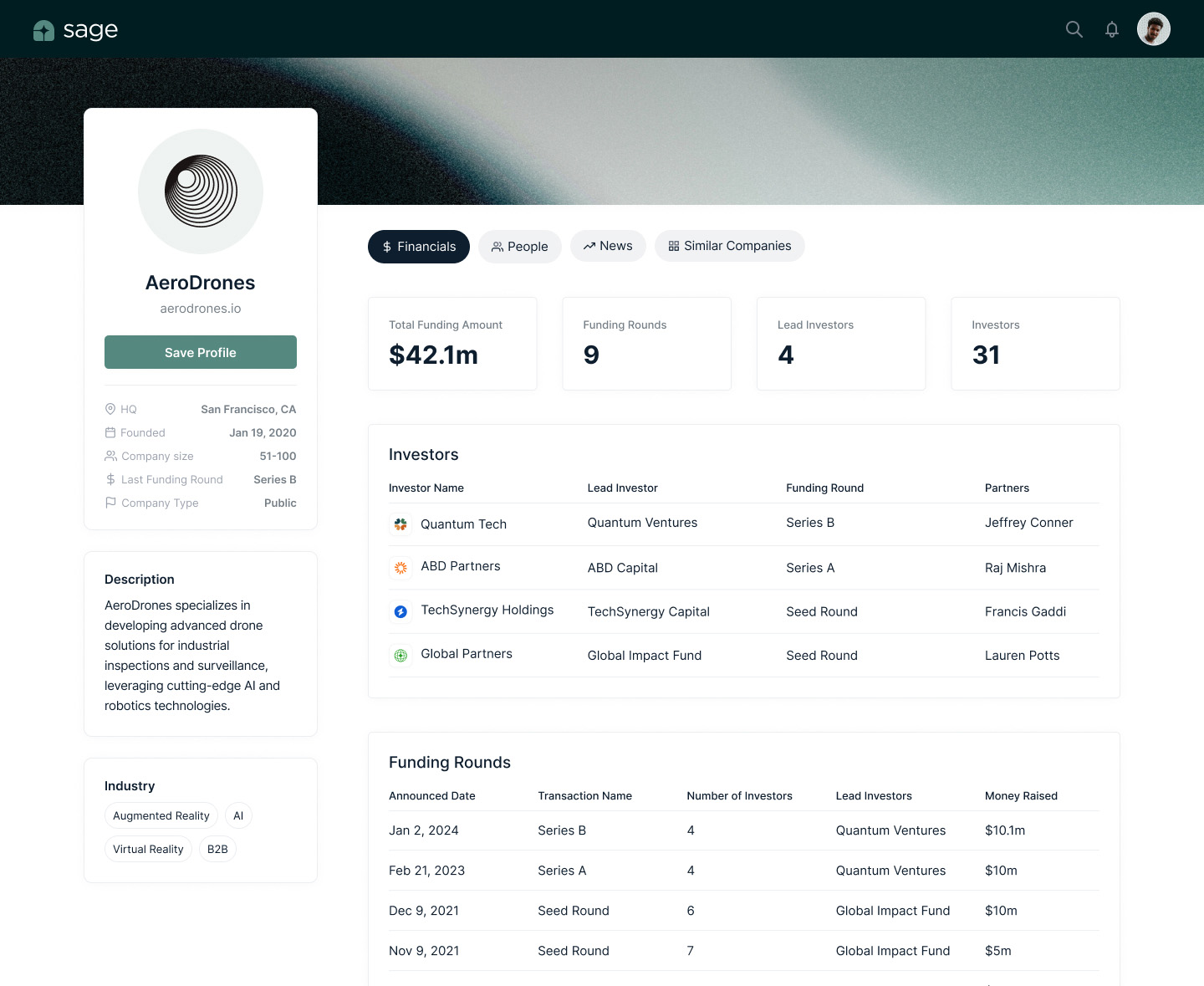
Task: Select the Financials tab
Action: [419, 247]
